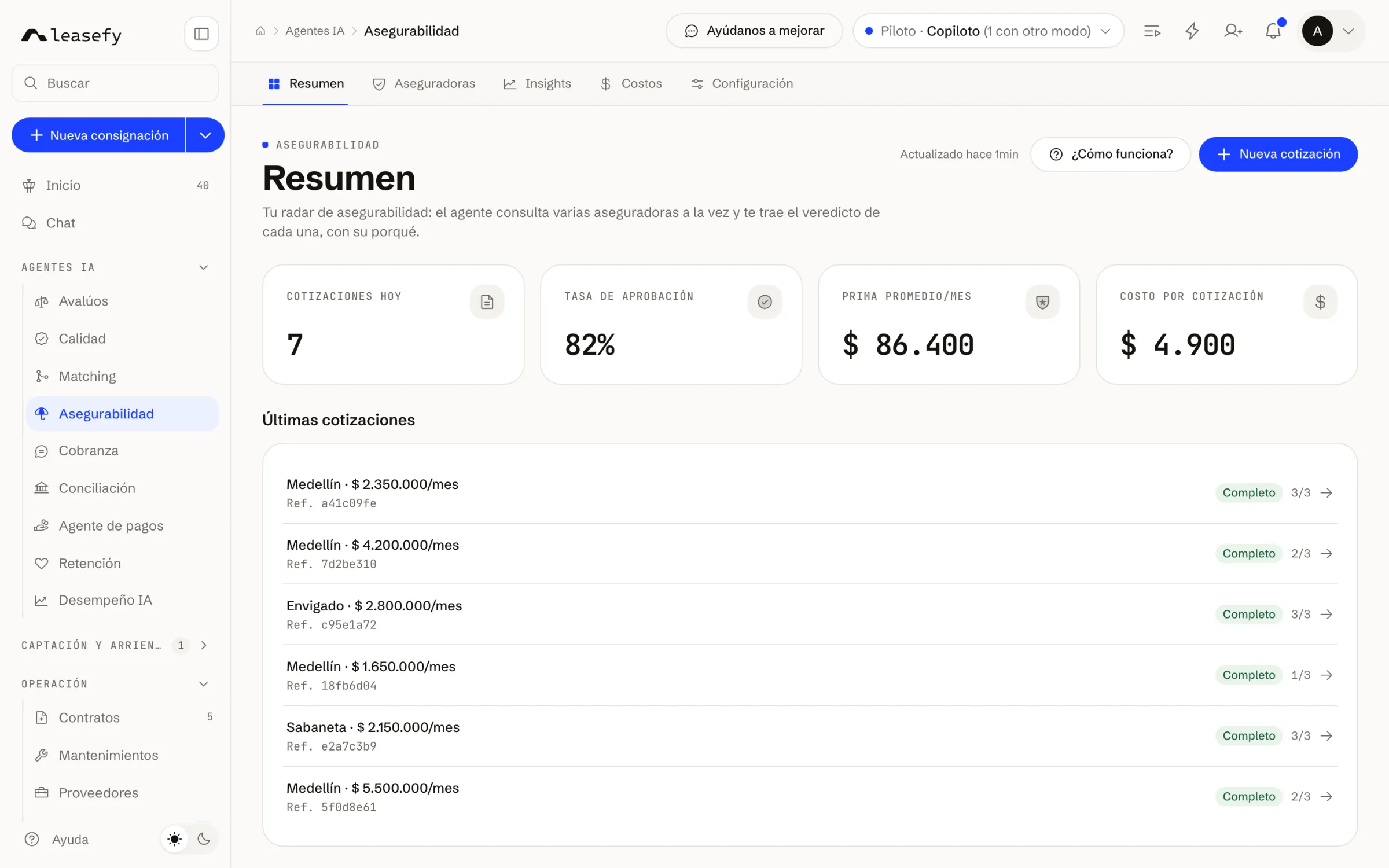This screenshot has width=1389, height=868.
Task: Collapse the sidebar panel icon
Action: tap(201, 34)
